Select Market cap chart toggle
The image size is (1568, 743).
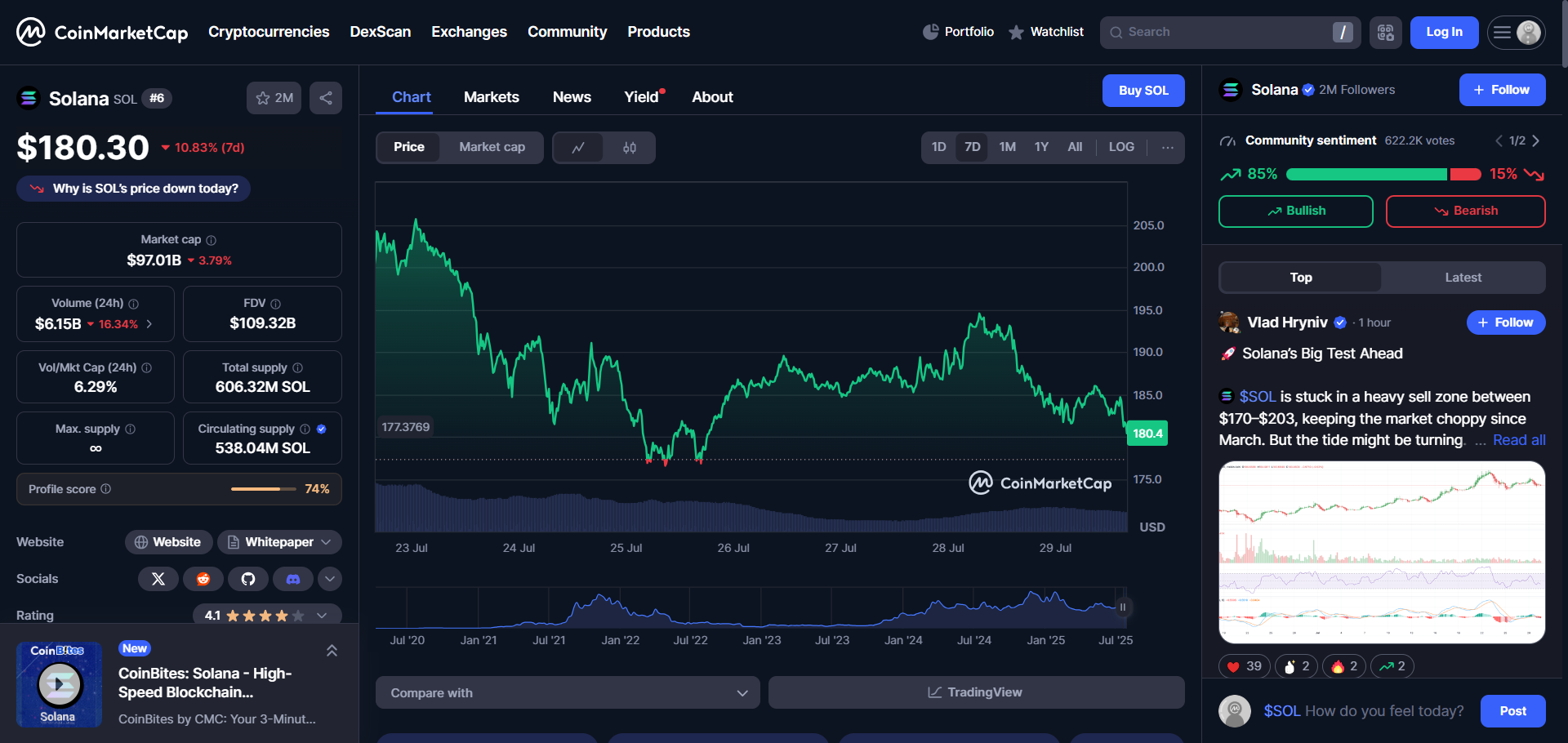(492, 148)
